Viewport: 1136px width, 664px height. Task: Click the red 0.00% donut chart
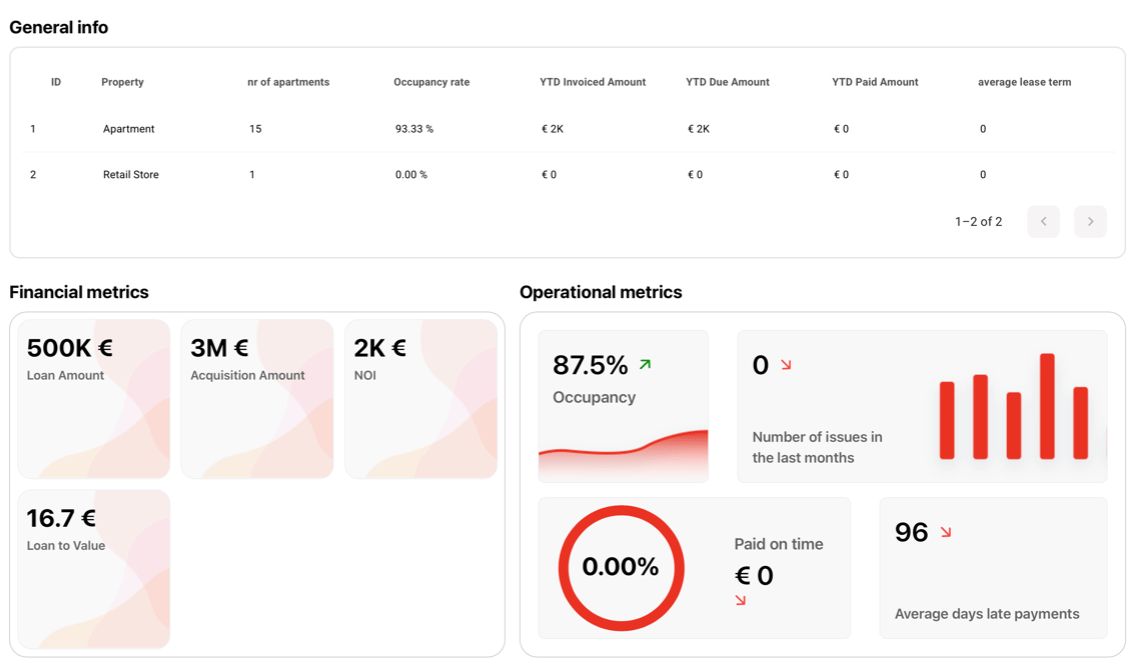(x=620, y=567)
